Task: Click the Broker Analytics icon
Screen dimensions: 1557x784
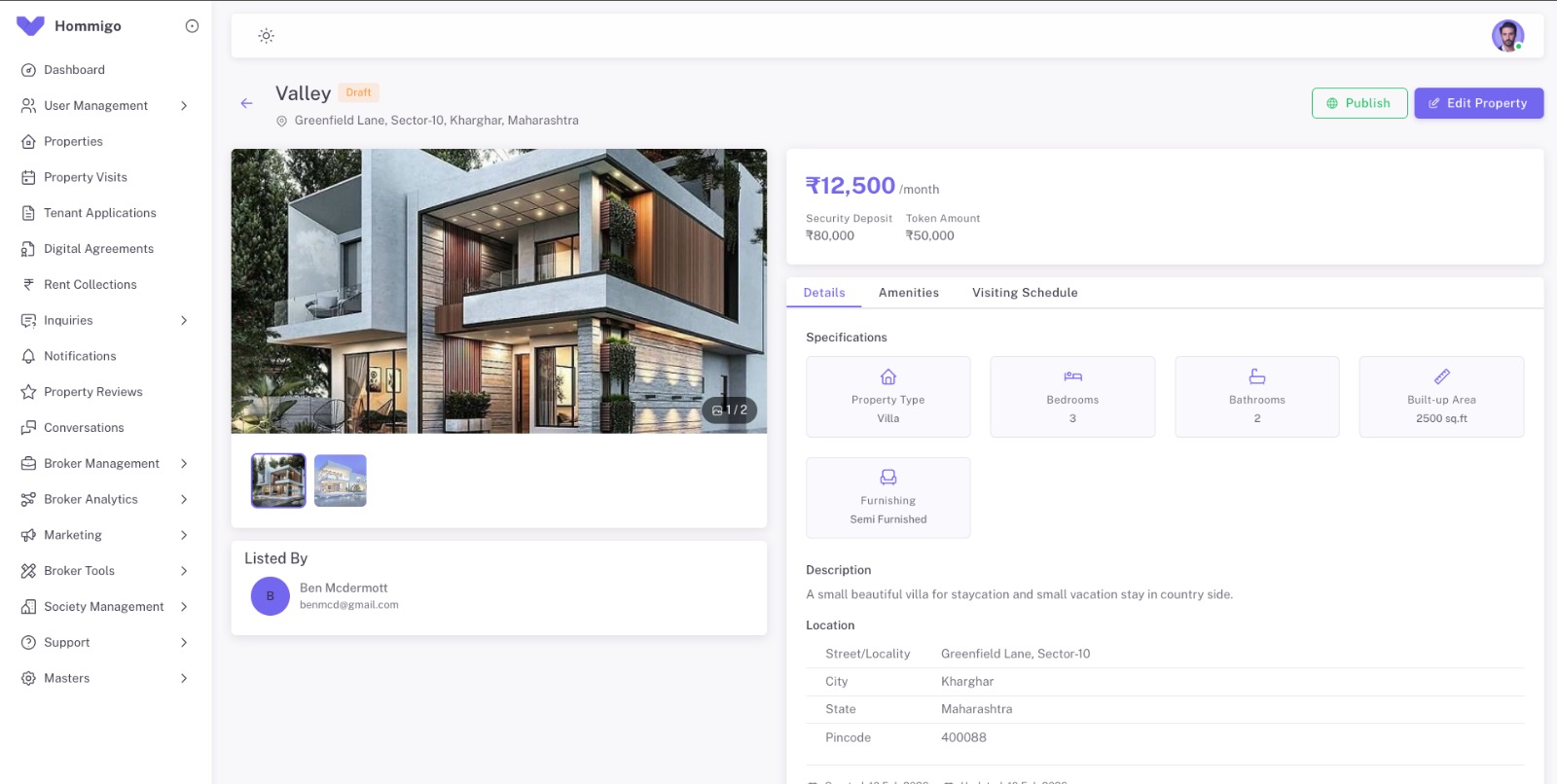Action: 28,500
